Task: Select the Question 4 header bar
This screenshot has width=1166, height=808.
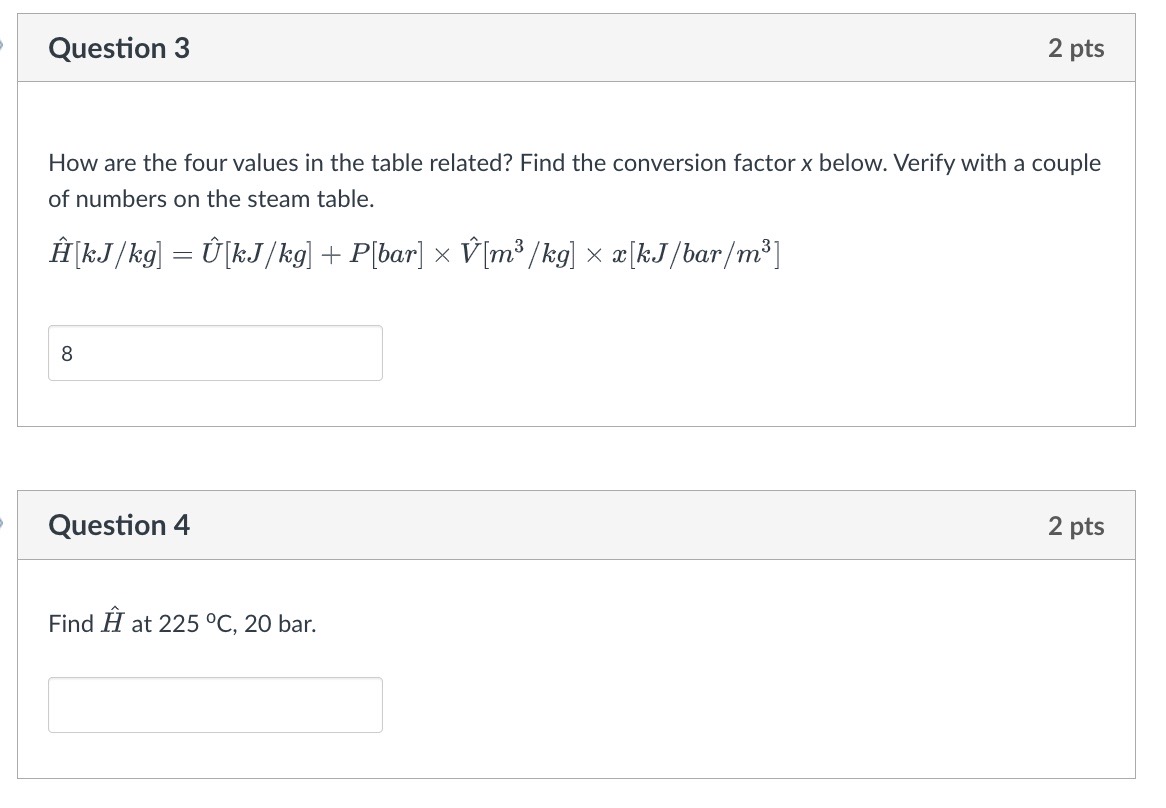Action: [x=576, y=525]
